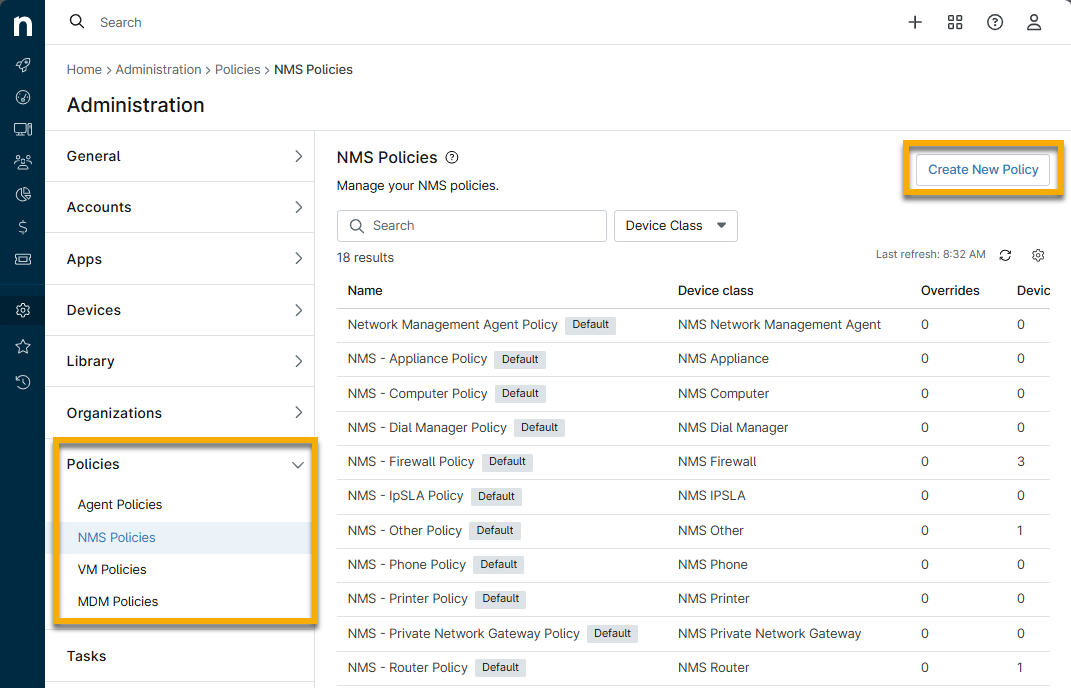Open the devices monitor icon in sidebar
1071x688 pixels.
click(x=23, y=129)
